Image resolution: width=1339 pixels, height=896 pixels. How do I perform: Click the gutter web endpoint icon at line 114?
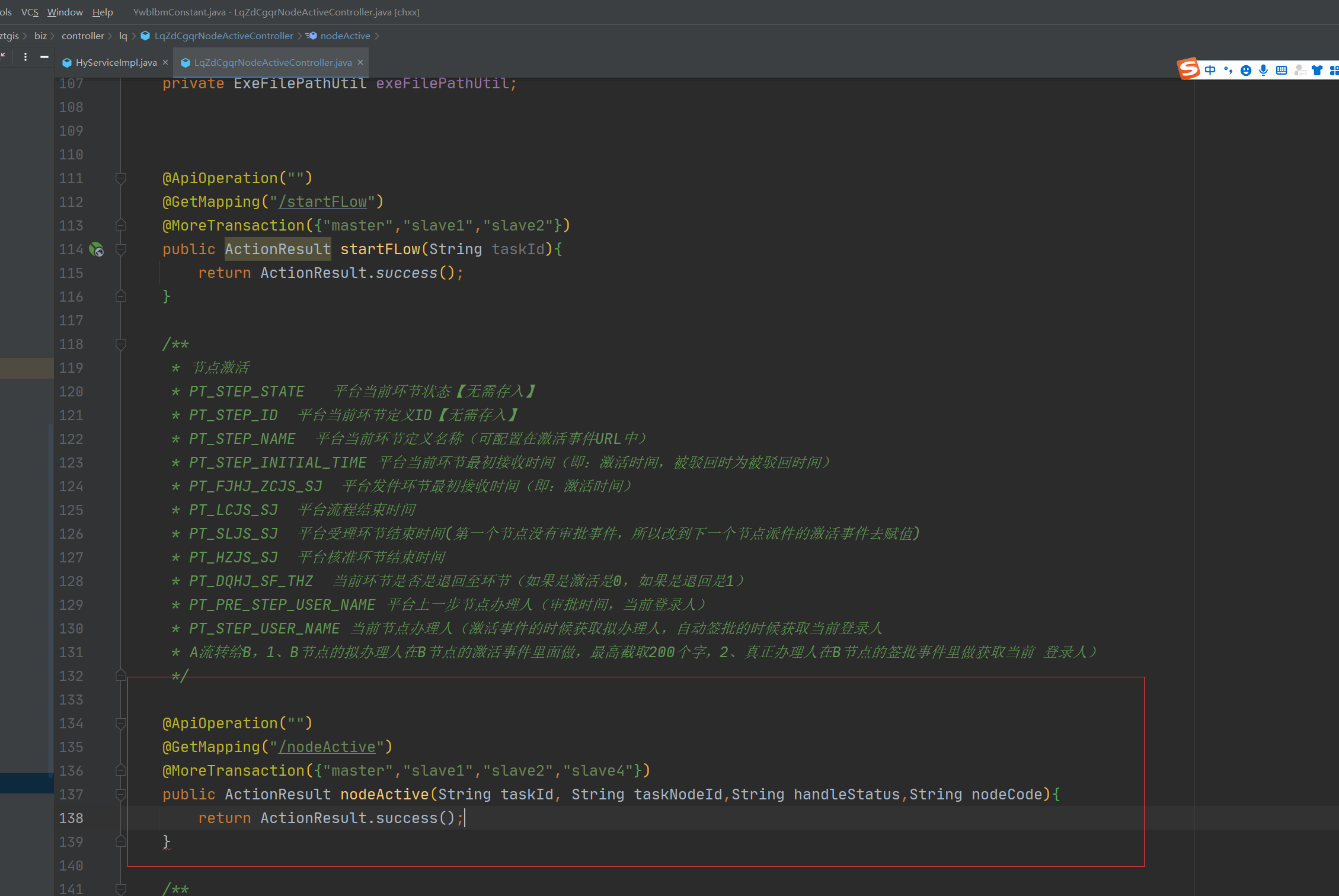coord(96,249)
